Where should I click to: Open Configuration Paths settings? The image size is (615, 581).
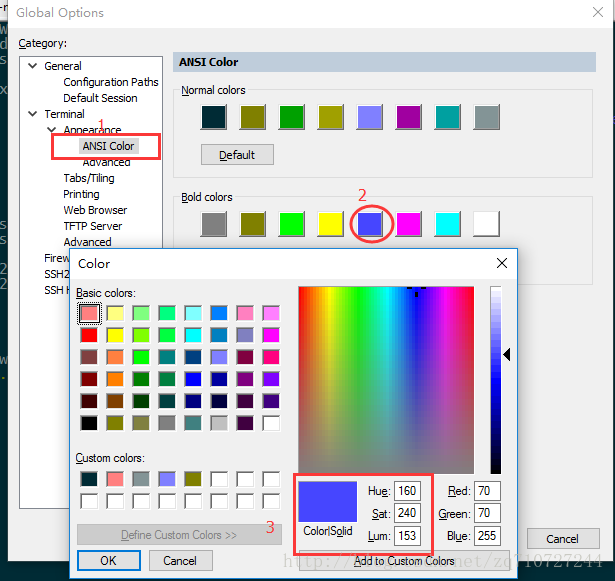tap(110, 82)
